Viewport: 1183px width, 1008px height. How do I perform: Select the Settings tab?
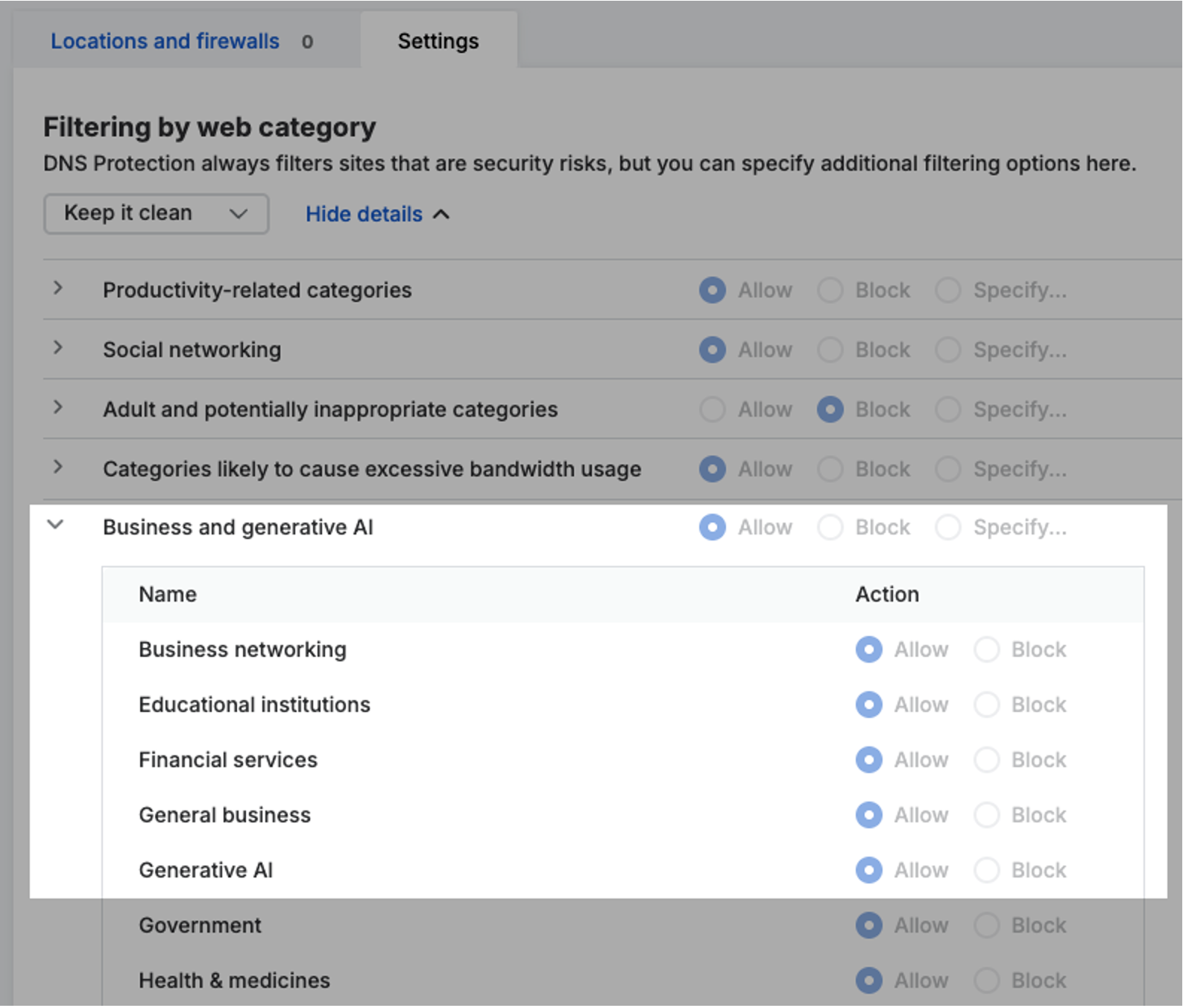438,41
